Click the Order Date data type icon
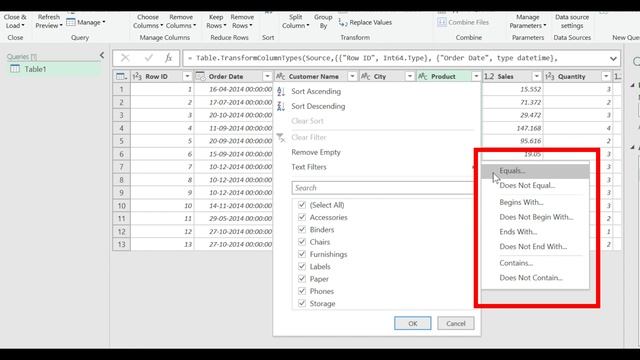The width and height of the screenshot is (640, 360). (200, 76)
